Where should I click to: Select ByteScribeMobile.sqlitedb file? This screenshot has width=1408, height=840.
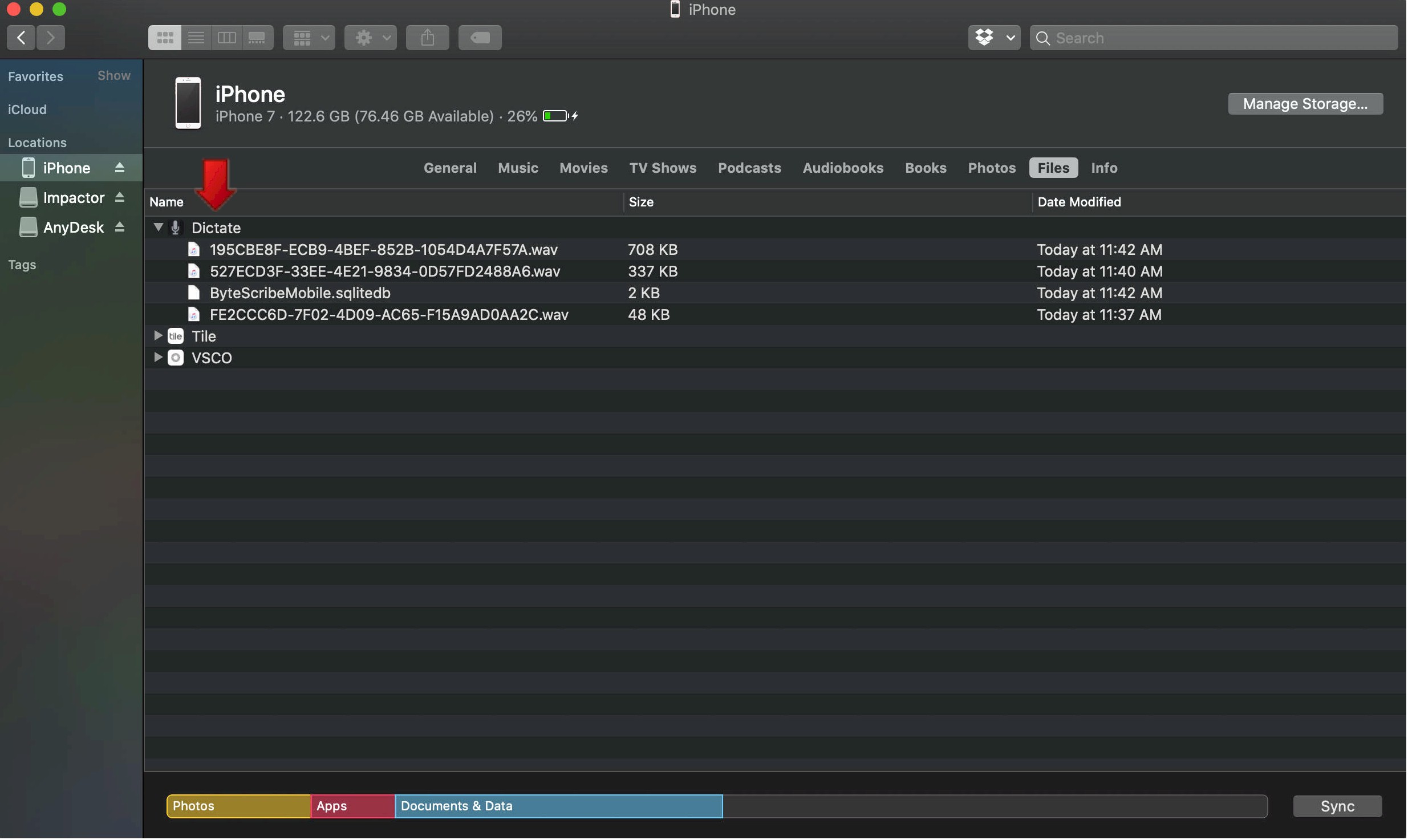click(775, 293)
